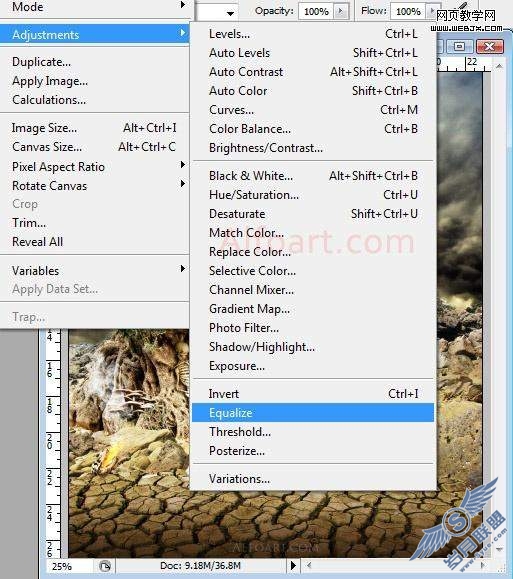This screenshot has height=579, width=513.
Task: Click the Opacity value field
Action: (316, 11)
